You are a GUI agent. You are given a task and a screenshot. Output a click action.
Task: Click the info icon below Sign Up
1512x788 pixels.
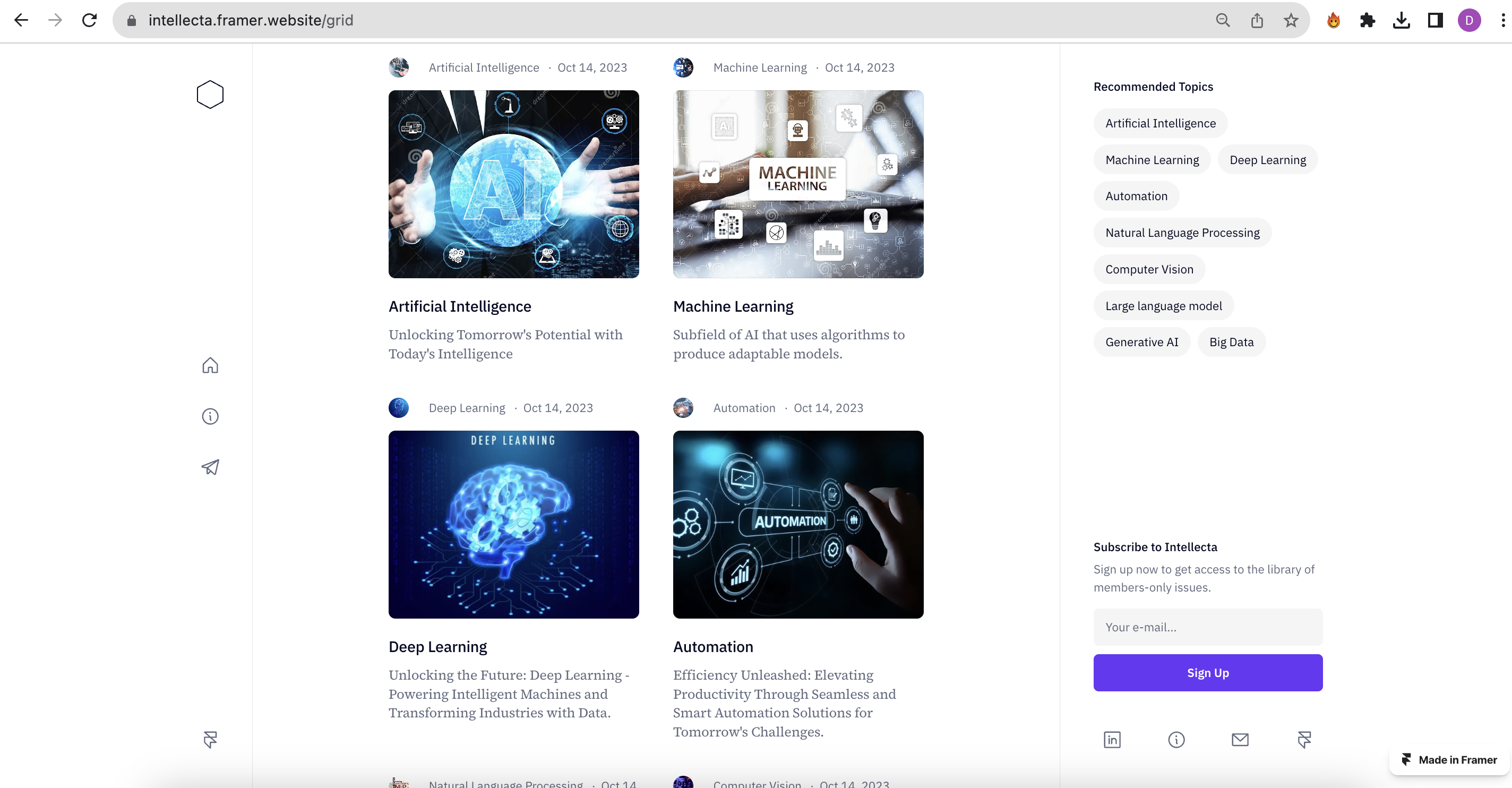point(1176,739)
